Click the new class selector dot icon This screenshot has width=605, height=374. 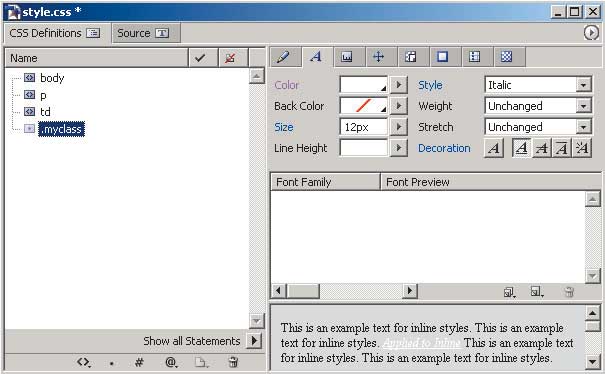[x=112, y=363]
